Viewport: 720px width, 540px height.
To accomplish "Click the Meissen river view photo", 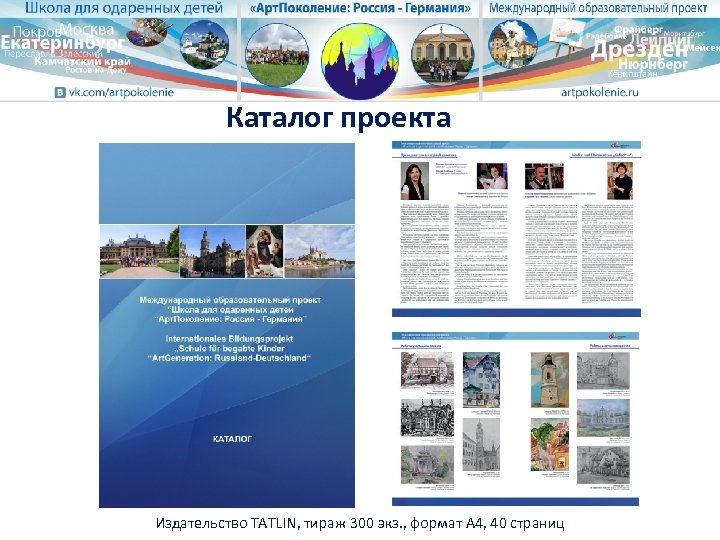I will 320,251.
